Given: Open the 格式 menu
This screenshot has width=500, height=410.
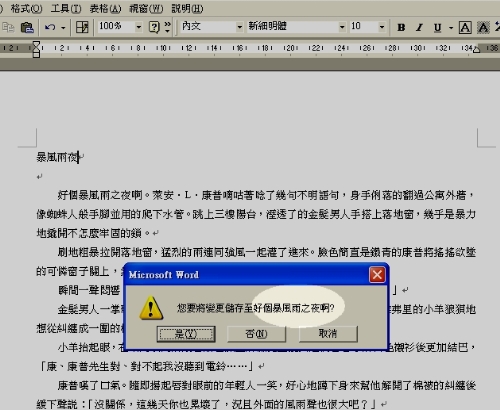Looking at the screenshot, I should point(26,9).
